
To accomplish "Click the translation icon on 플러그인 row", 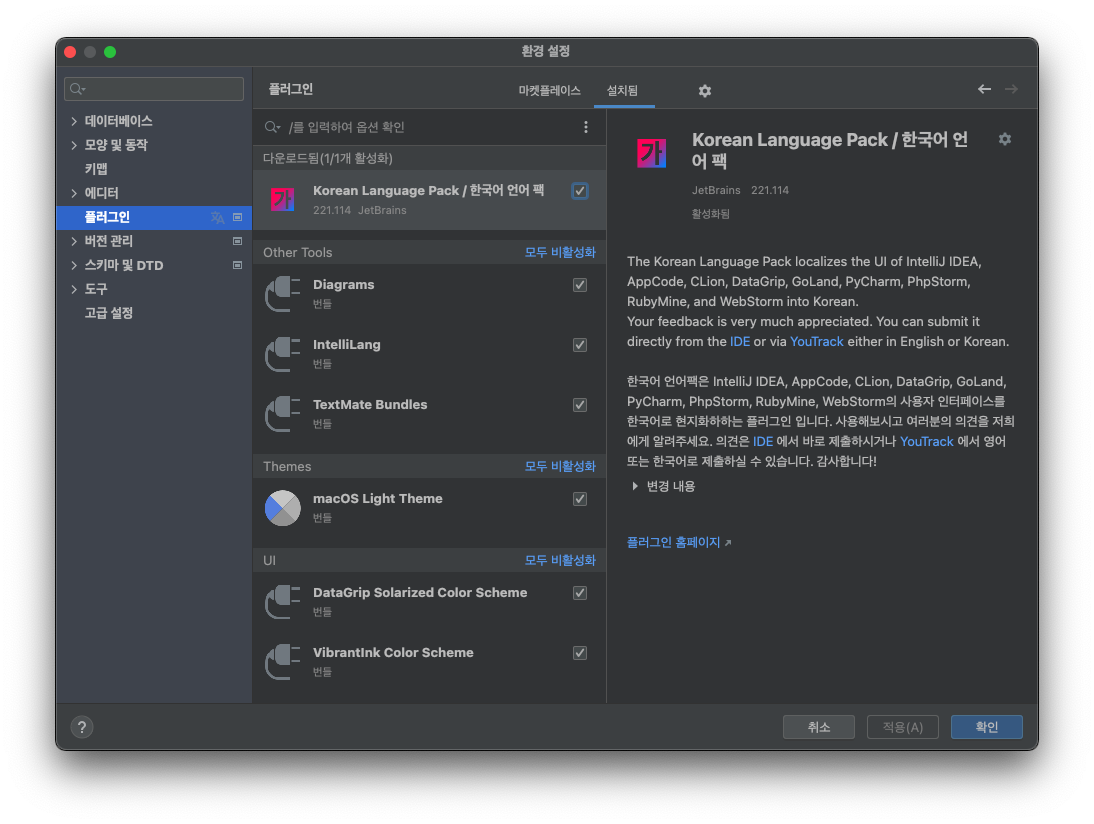I will pyautogui.click(x=218, y=218).
